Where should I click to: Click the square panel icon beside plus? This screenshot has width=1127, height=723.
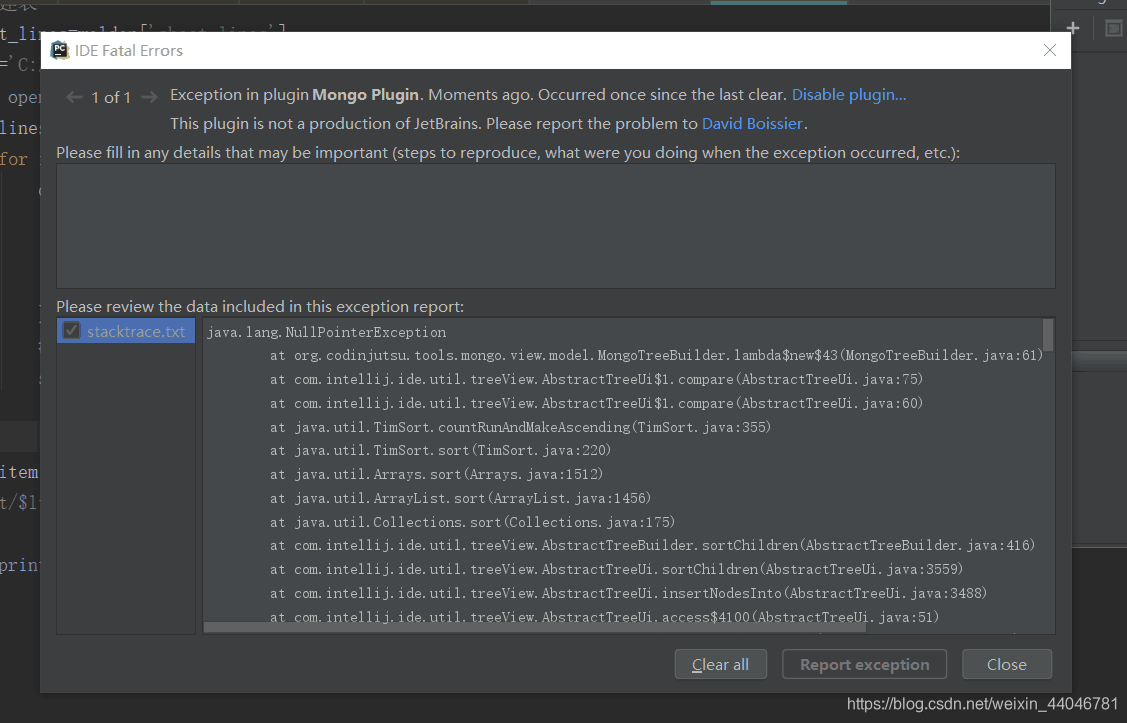[x=1113, y=28]
